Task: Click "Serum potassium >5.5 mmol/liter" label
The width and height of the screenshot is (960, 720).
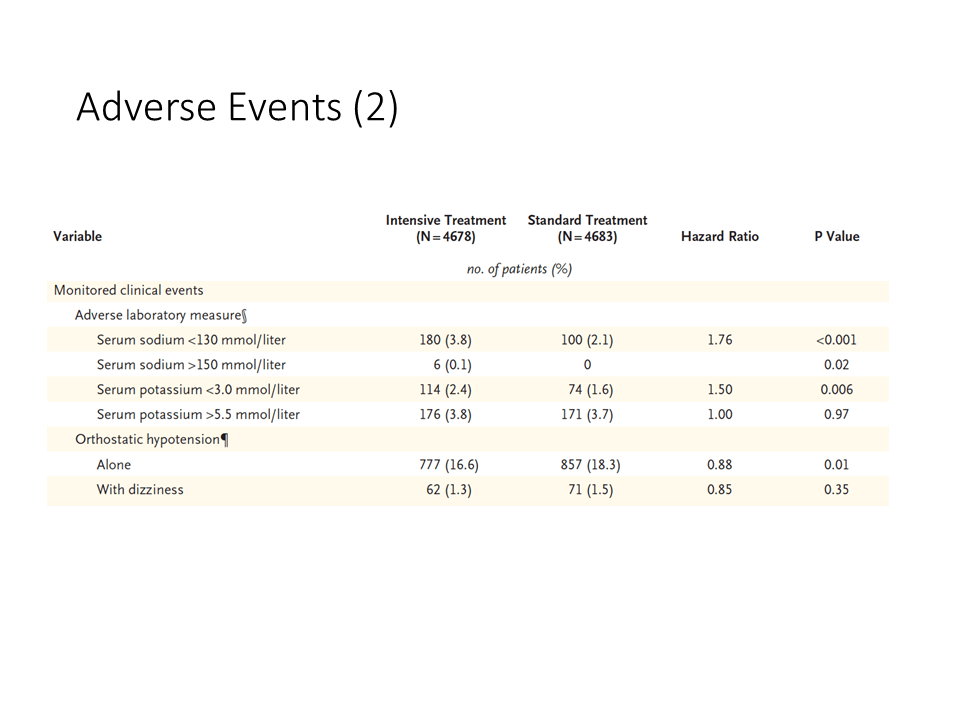Action: (x=198, y=414)
